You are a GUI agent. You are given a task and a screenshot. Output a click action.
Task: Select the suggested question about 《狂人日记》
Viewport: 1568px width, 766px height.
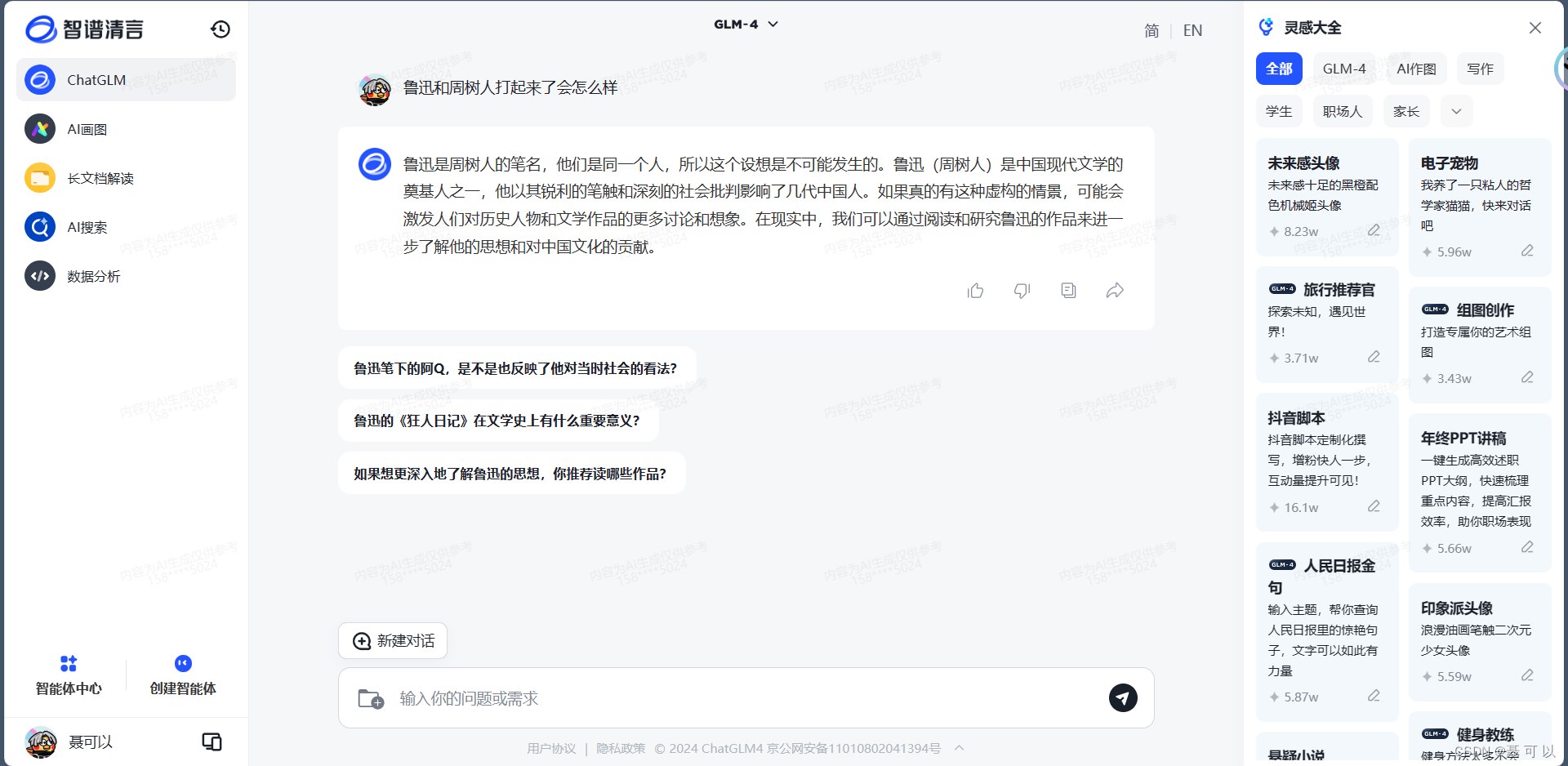[x=498, y=421]
